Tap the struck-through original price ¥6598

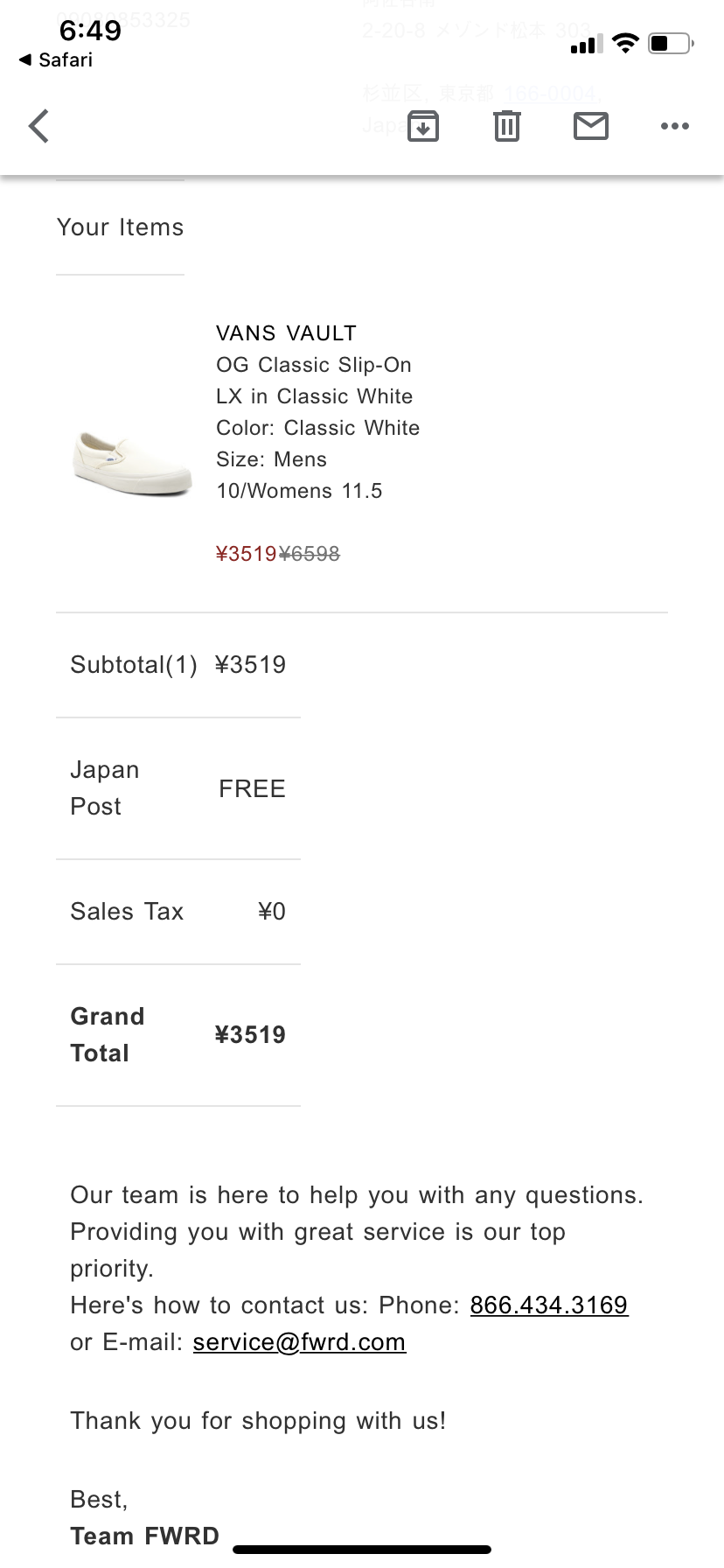[310, 554]
